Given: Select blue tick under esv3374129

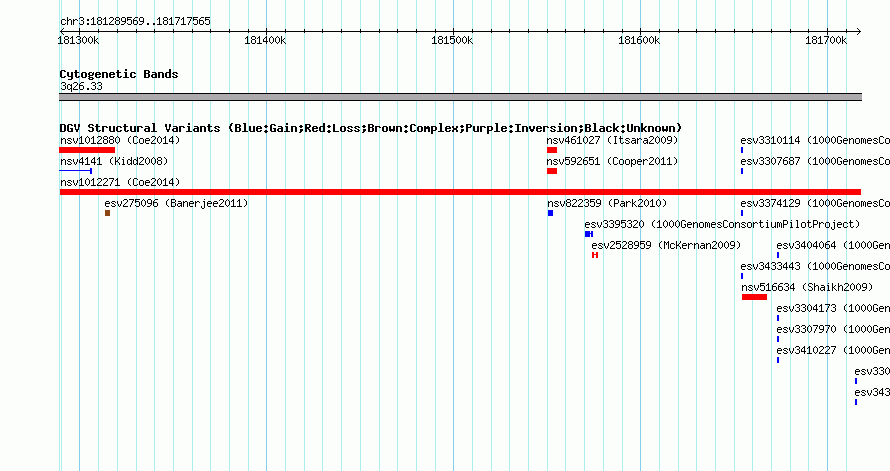Looking at the screenshot, I should click(x=742, y=213).
